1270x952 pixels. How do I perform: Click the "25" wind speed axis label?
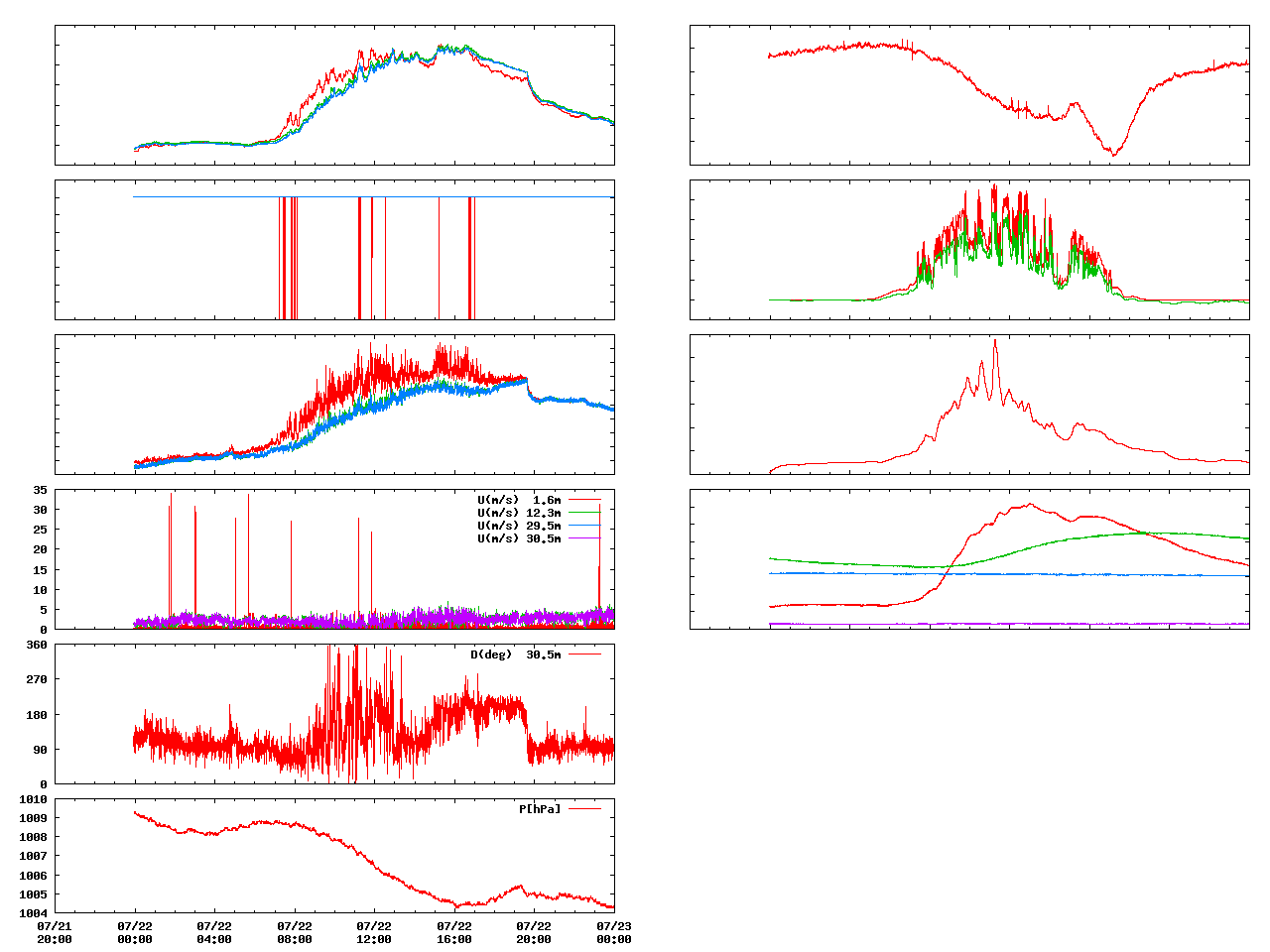click(40, 530)
